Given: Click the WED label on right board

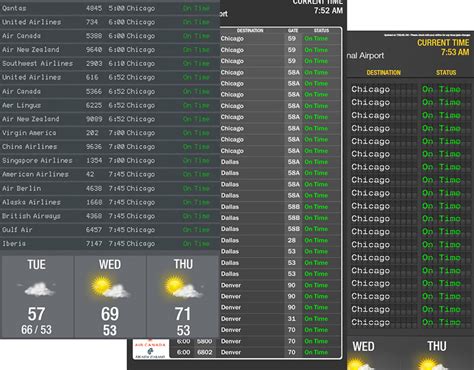Looking at the screenshot, I should point(363,347).
